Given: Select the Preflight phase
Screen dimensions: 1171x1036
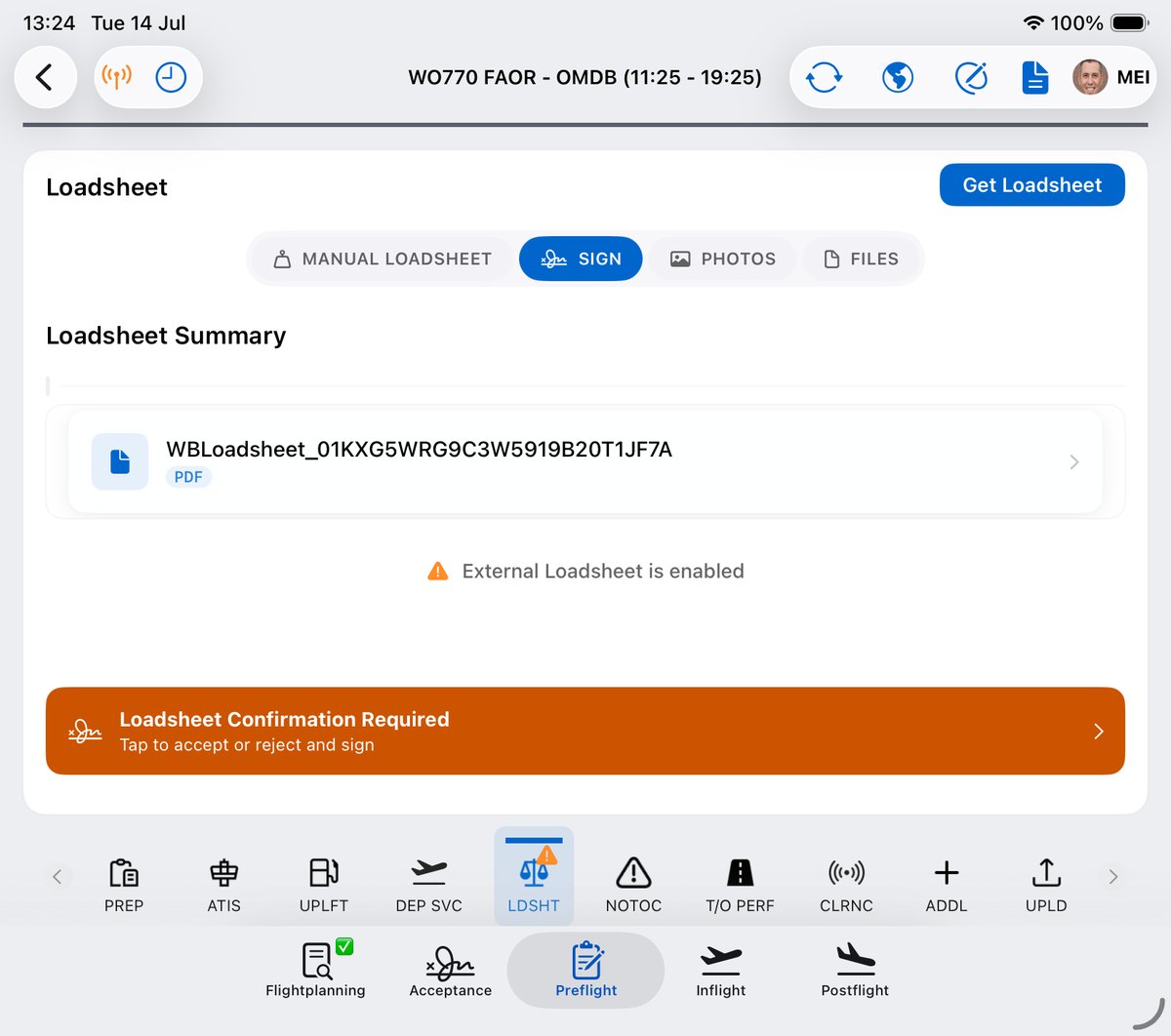Looking at the screenshot, I should click(x=585, y=969).
